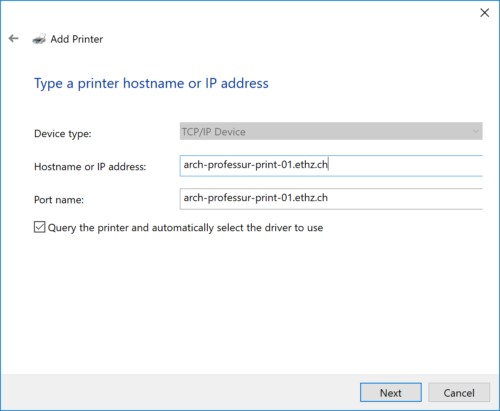Screen dimensions: 500x411
Task: Click inside the Port name text field
Action: pos(331,199)
